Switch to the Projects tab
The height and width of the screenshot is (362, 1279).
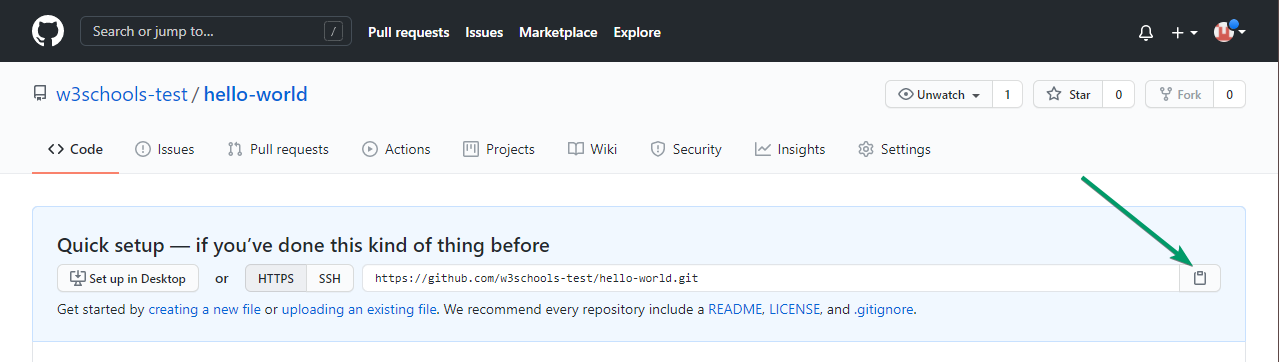click(x=499, y=149)
